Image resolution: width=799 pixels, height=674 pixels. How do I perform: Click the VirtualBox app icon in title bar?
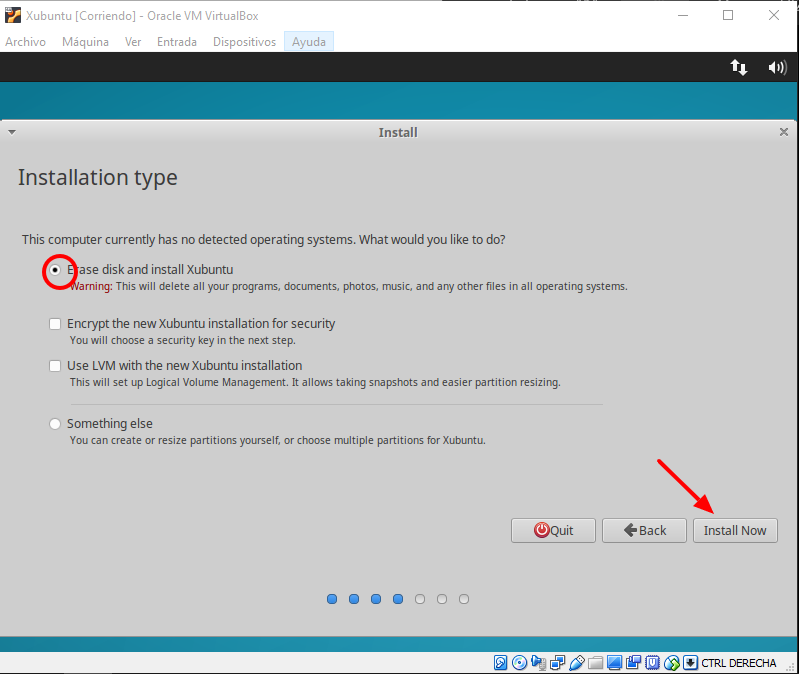[x=13, y=15]
